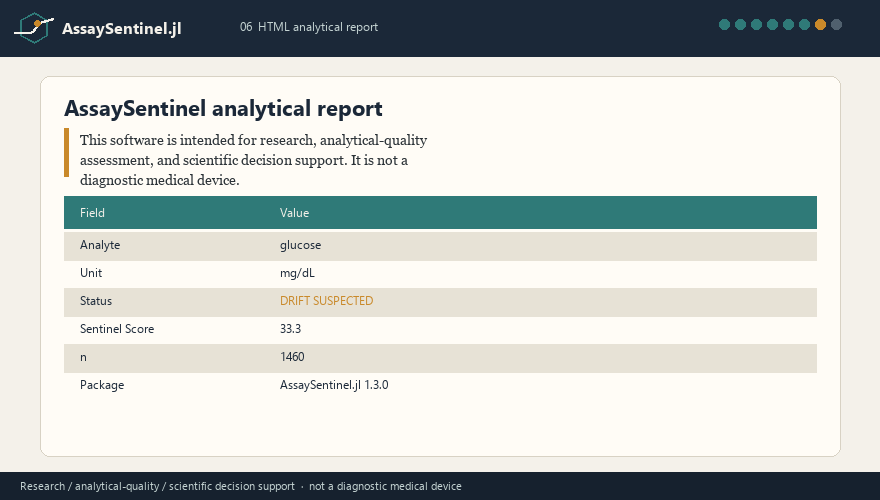This screenshot has width=880, height=500.
Task: Click the 'mg/dL' value cell
Action: [x=297, y=273]
